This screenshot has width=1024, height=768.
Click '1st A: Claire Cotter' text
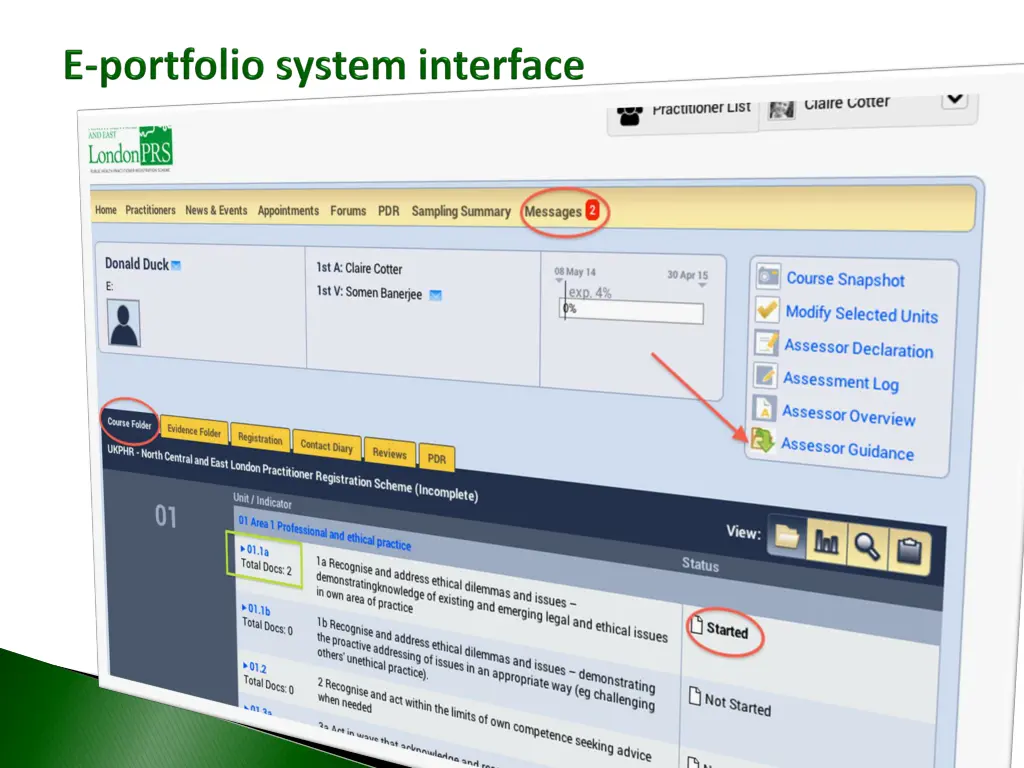click(x=359, y=268)
